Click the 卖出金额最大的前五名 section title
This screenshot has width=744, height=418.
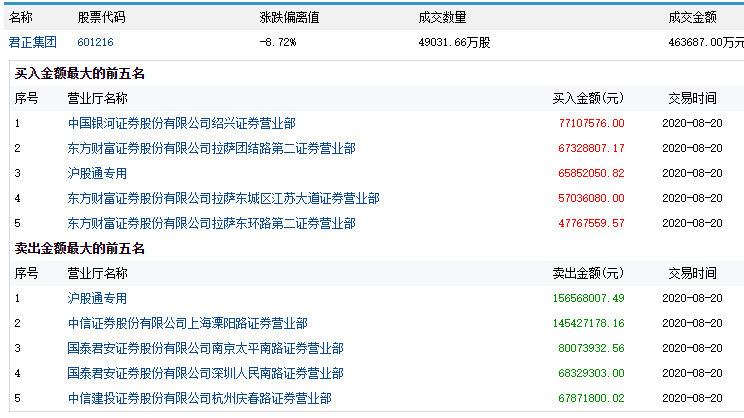tap(79, 249)
